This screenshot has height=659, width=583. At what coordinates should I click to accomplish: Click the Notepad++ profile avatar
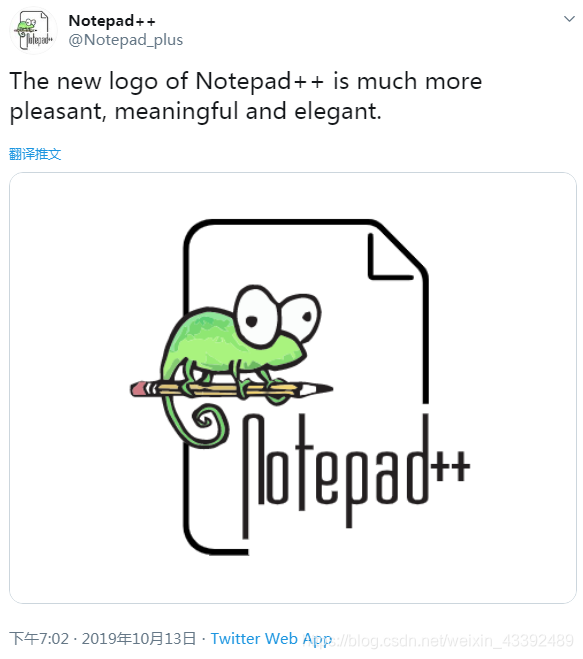pos(34,31)
